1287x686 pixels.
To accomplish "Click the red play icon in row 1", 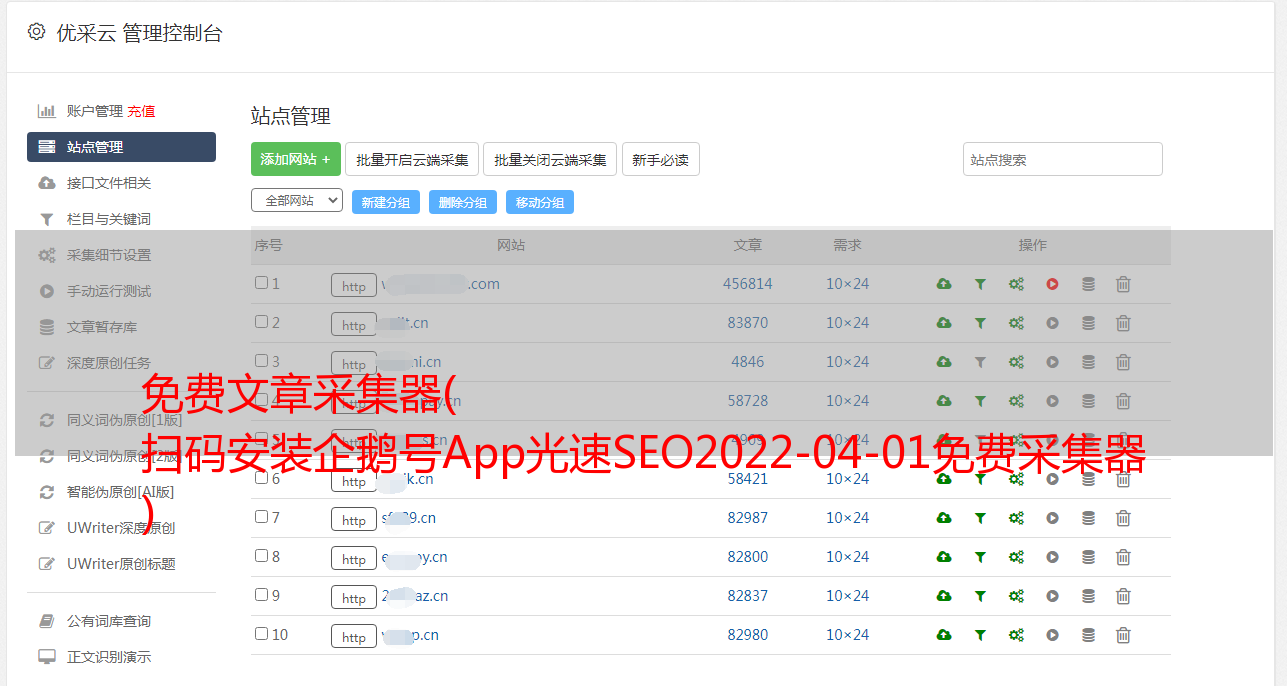I will [x=1052, y=284].
